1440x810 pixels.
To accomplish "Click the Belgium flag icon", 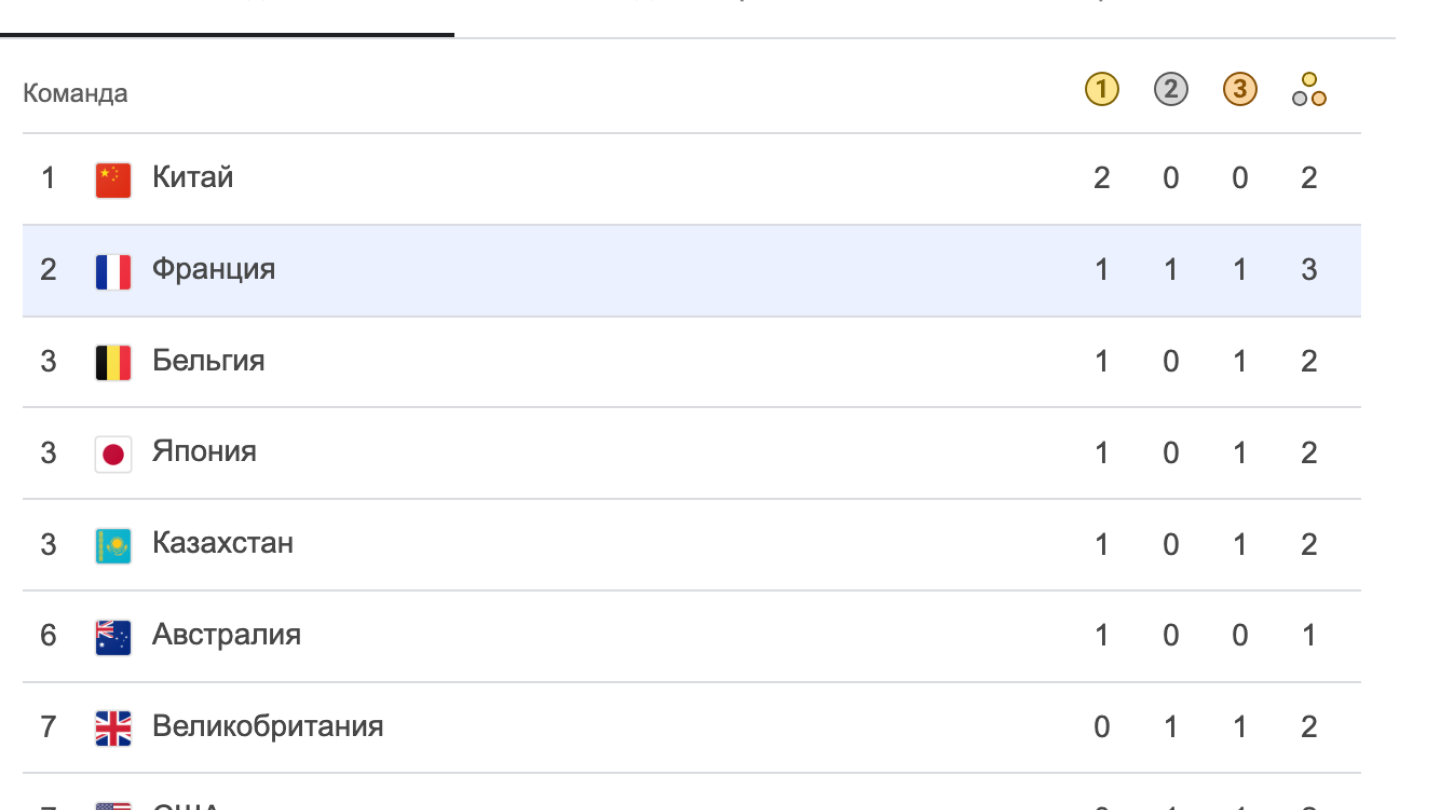I will (113, 362).
